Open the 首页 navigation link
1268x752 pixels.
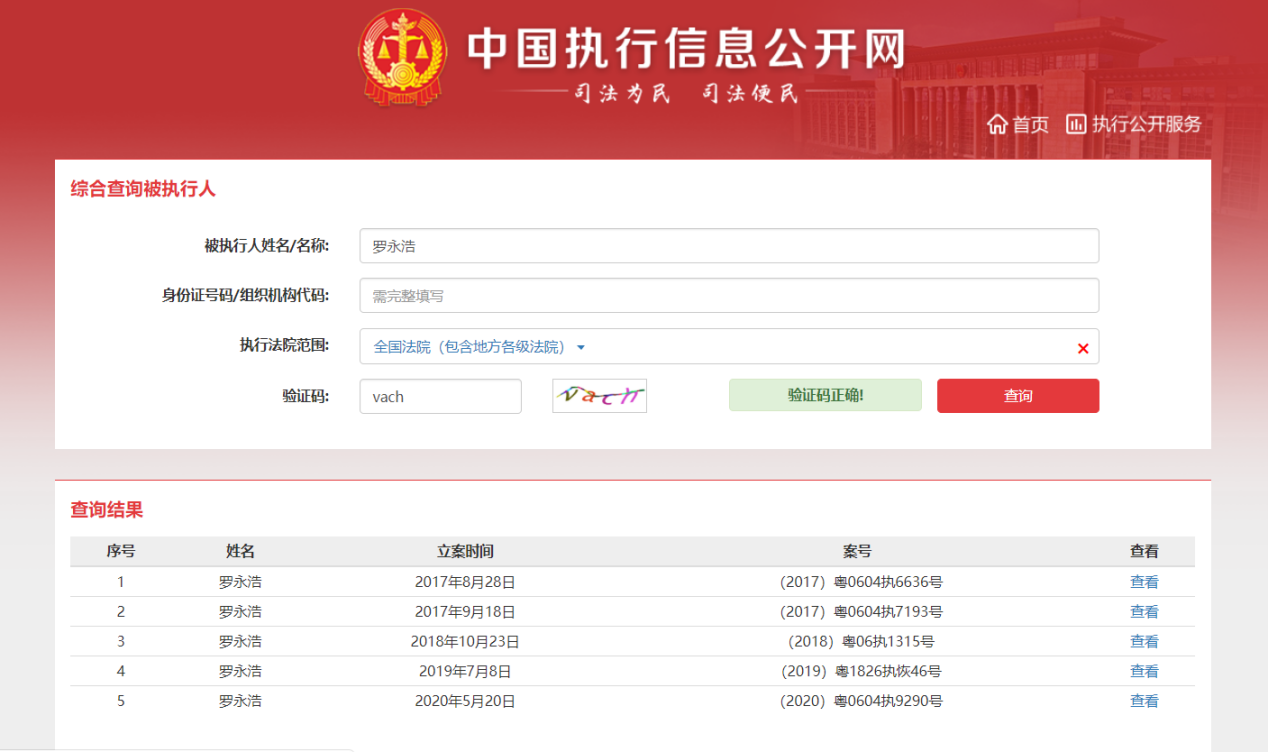(x=1030, y=124)
